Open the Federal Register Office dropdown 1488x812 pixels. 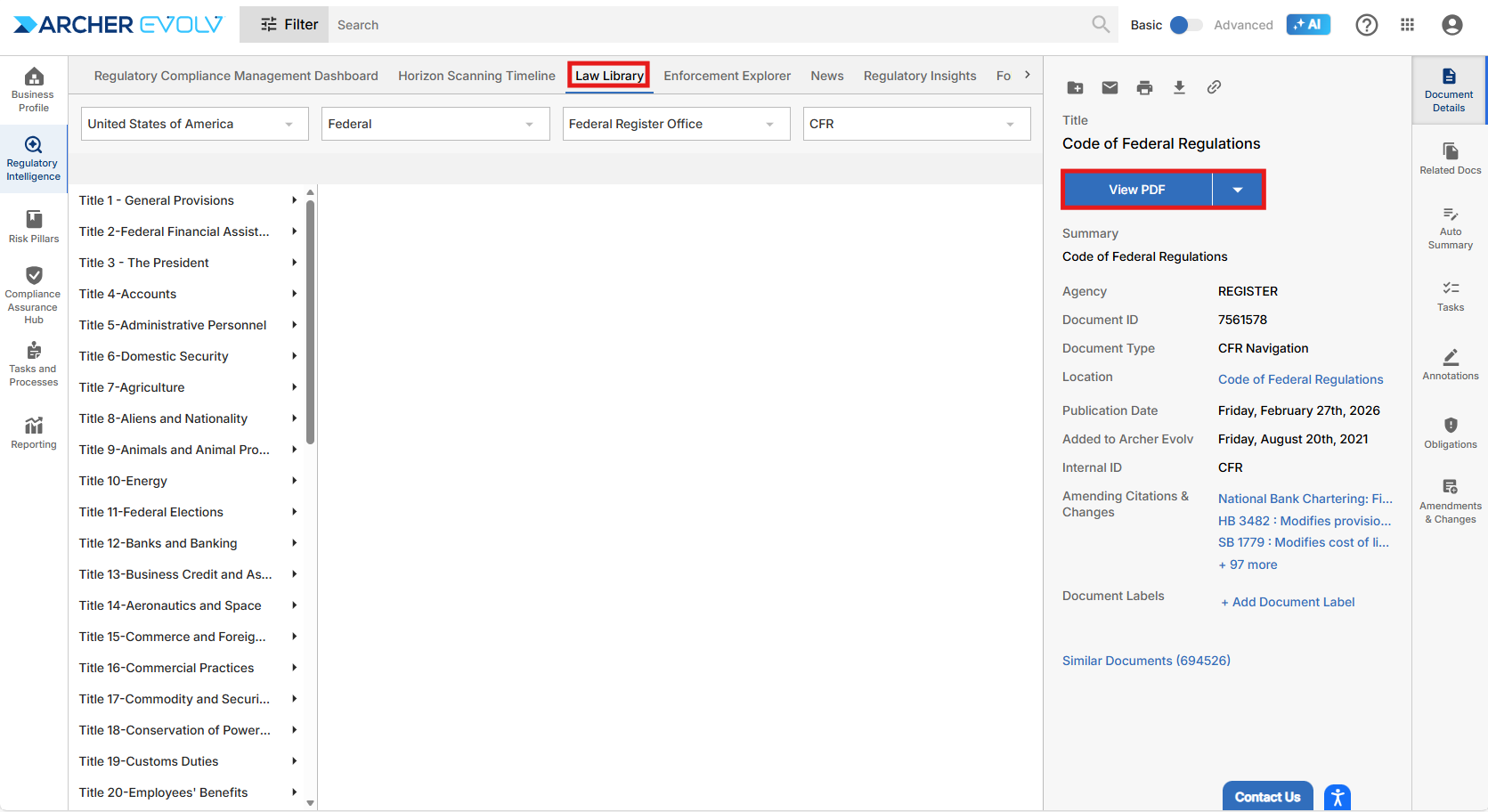tap(675, 124)
